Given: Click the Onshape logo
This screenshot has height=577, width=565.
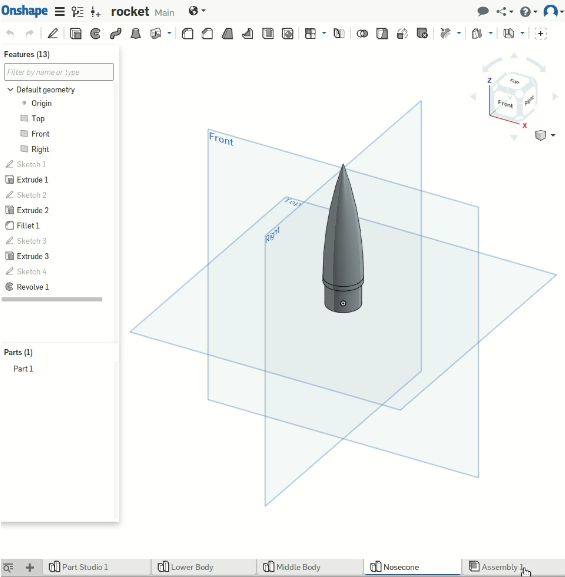Looking at the screenshot, I should pos(24,11).
